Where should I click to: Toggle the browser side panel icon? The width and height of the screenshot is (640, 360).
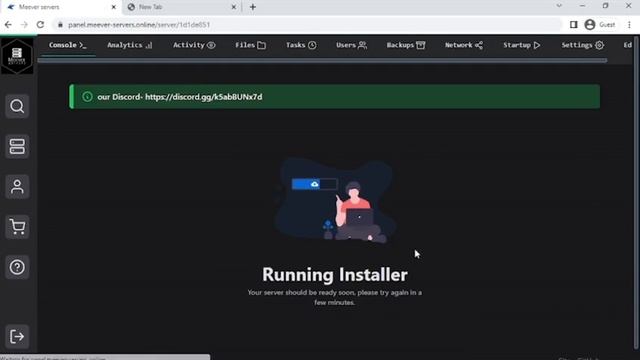point(573,25)
